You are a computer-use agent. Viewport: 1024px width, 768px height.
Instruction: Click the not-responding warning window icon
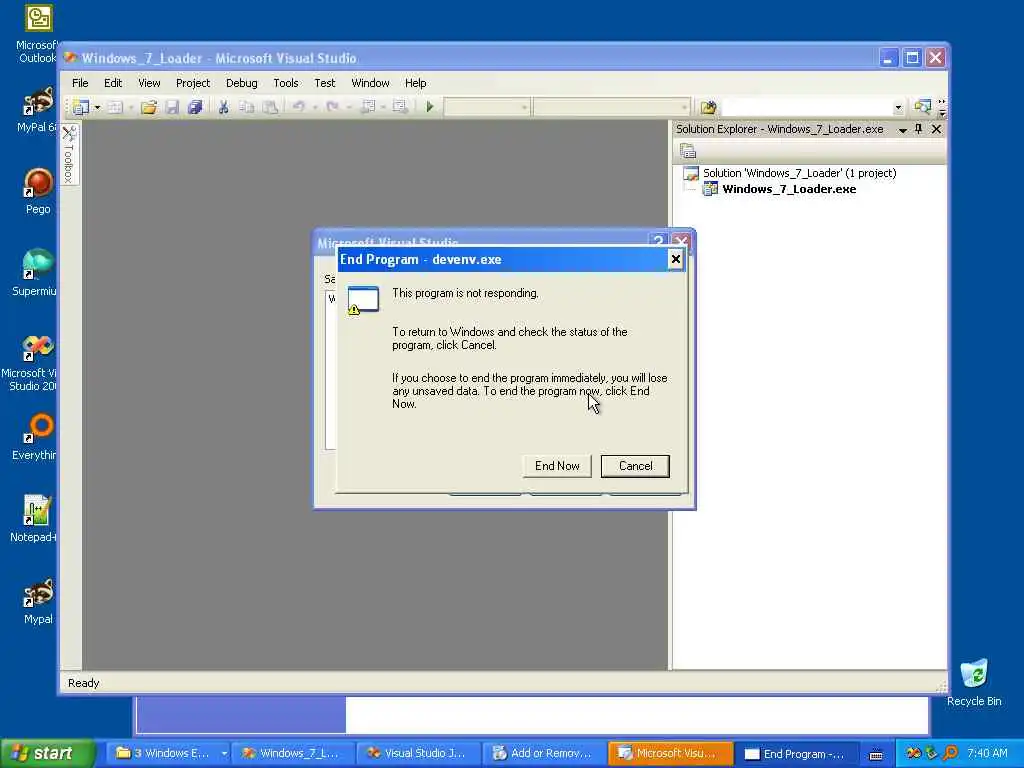363,300
